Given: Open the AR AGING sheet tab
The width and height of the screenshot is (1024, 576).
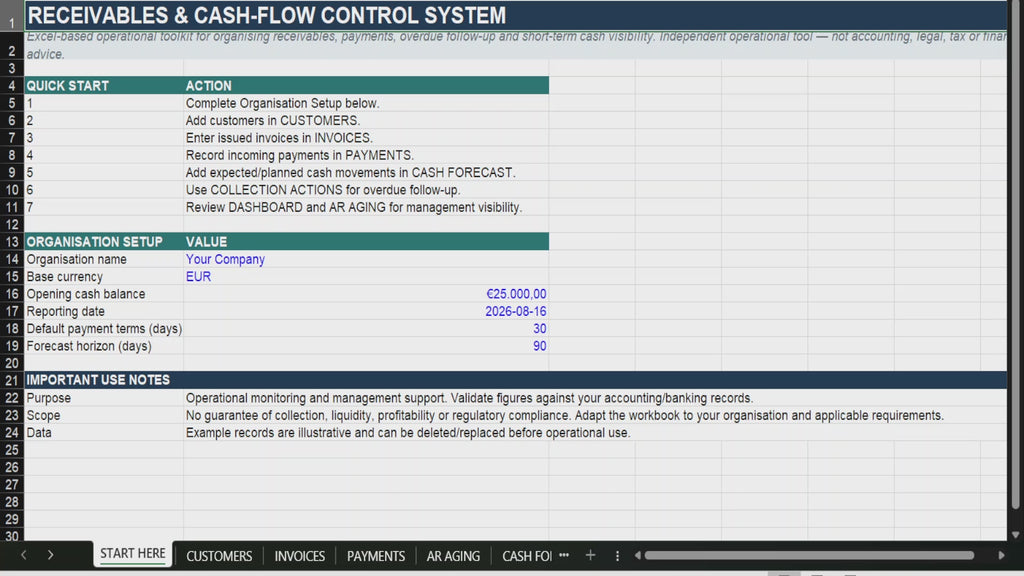Looking at the screenshot, I should (x=453, y=556).
